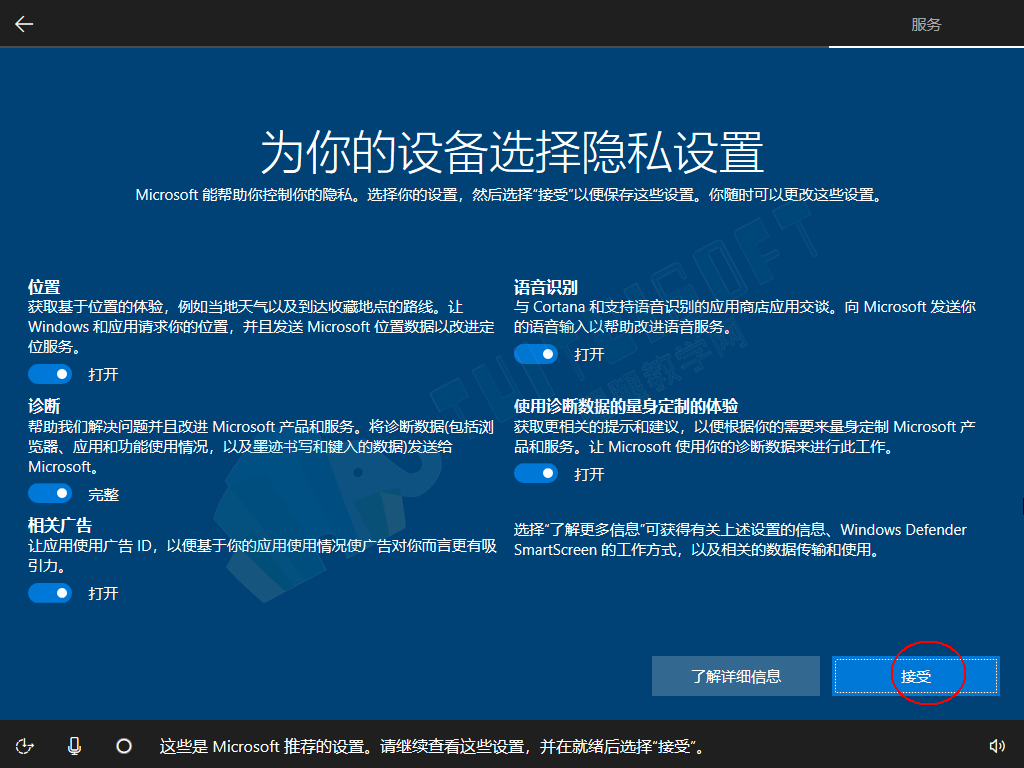
Task: Click the 相关广告 section heading
Action: (x=59, y=525)
